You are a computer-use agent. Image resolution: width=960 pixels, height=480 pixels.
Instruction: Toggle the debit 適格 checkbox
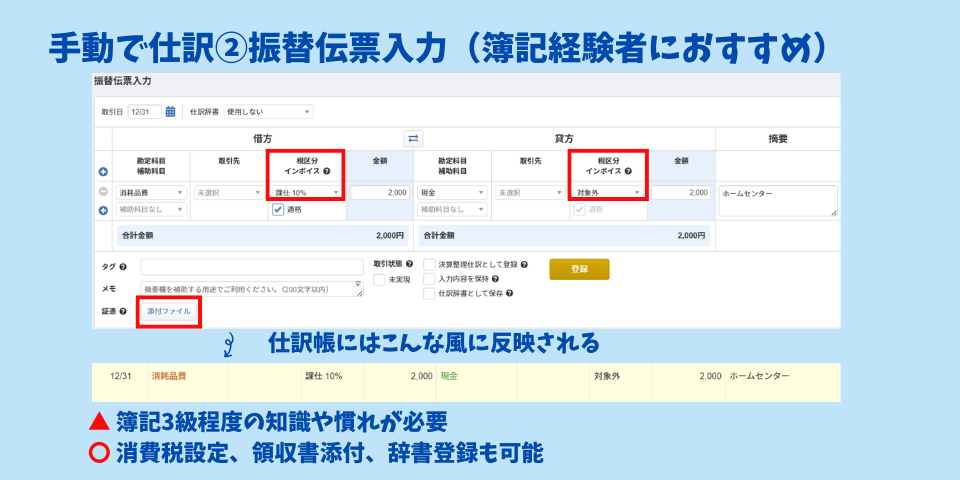click(x=278, y=210)
